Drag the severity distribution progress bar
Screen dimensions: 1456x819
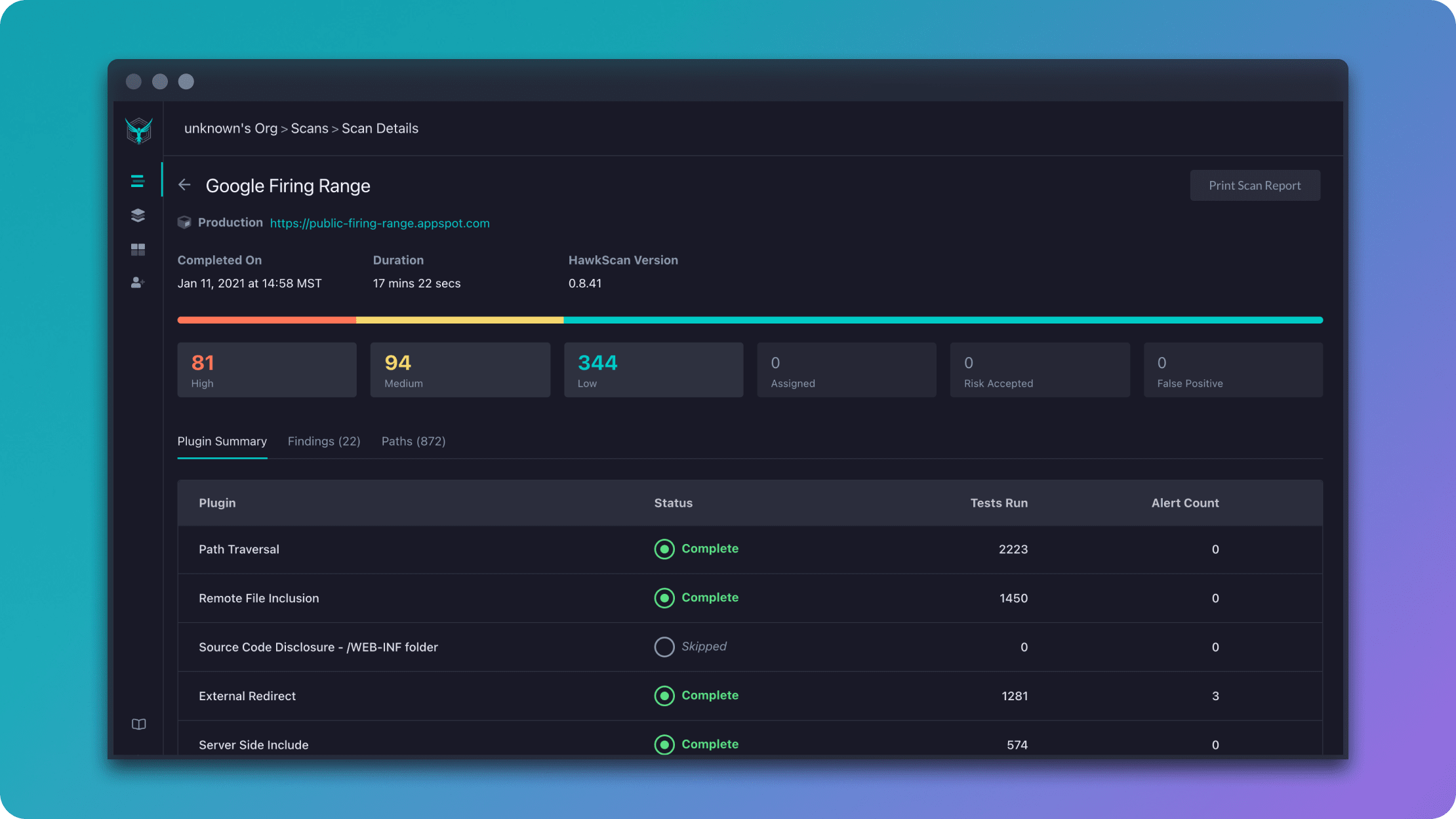pyautogui.click(x=750, y=319)
